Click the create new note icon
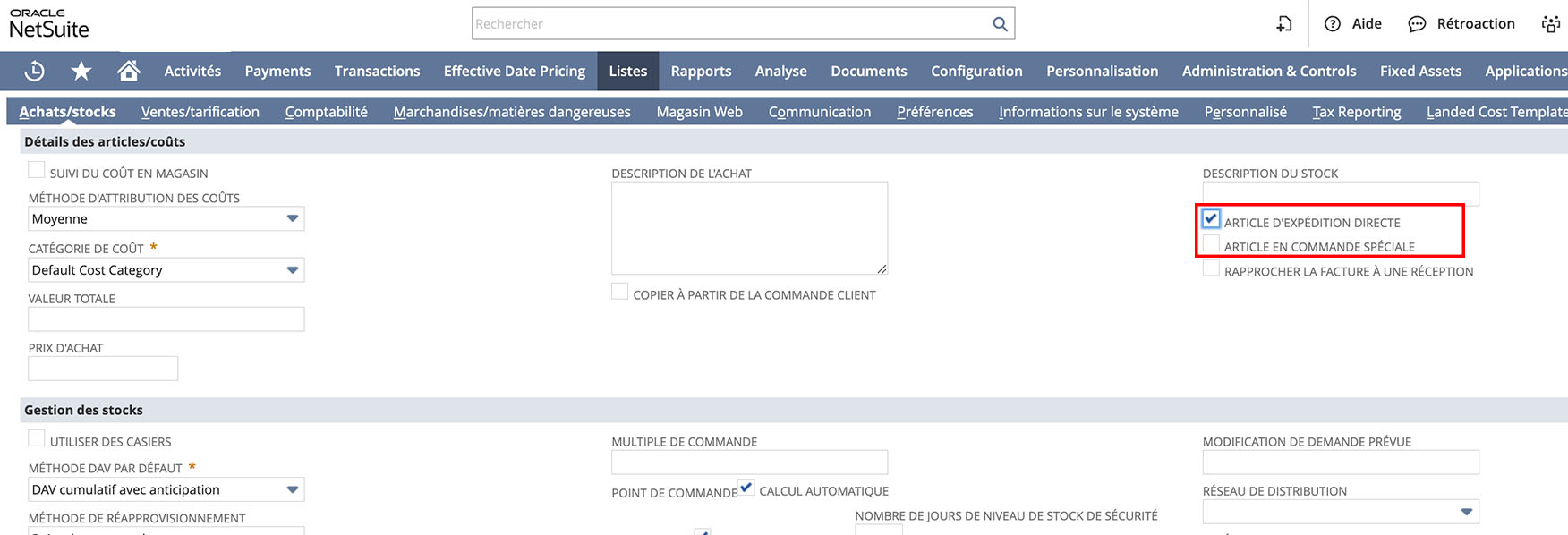The height and width of the screenshot is (535, 1568). [x=1284, y=24]
